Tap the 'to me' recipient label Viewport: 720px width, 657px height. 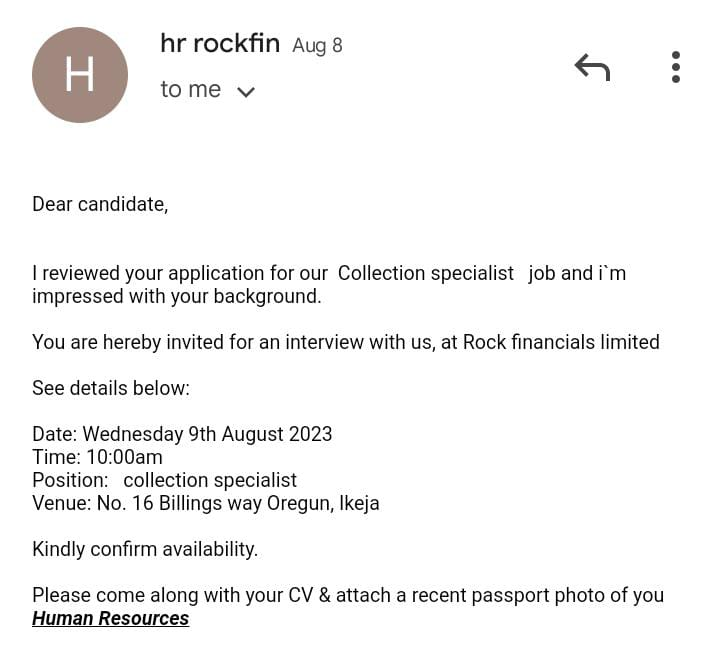pos(190,89)
